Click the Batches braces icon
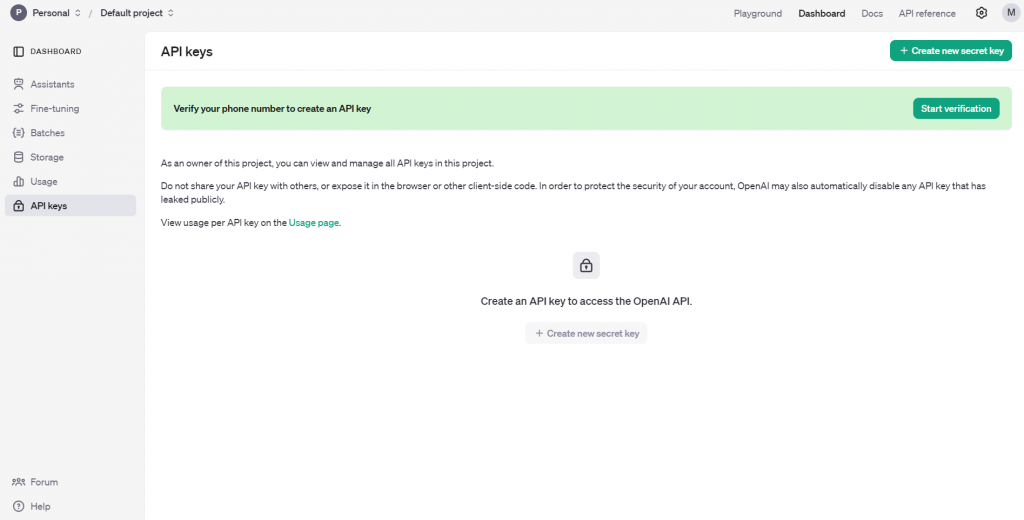The image size is (1024, 520). tap(18, 133)
